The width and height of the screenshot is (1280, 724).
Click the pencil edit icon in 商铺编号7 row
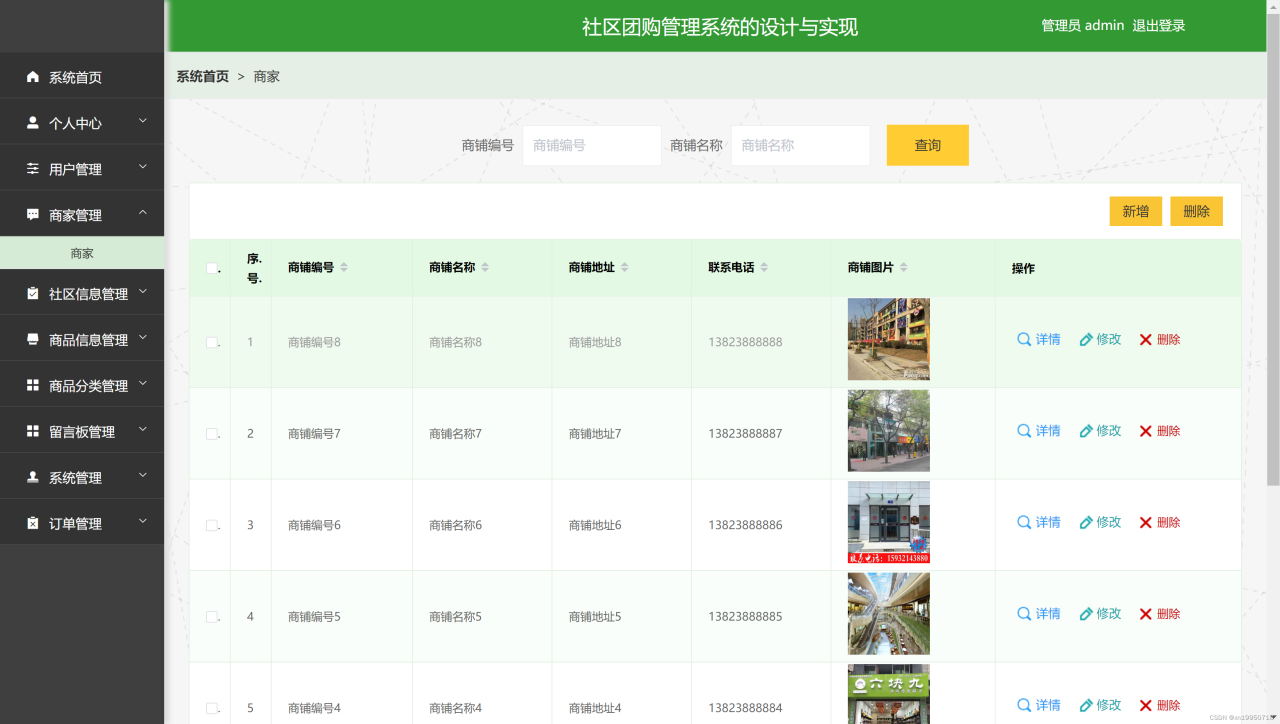(1086, 431)
